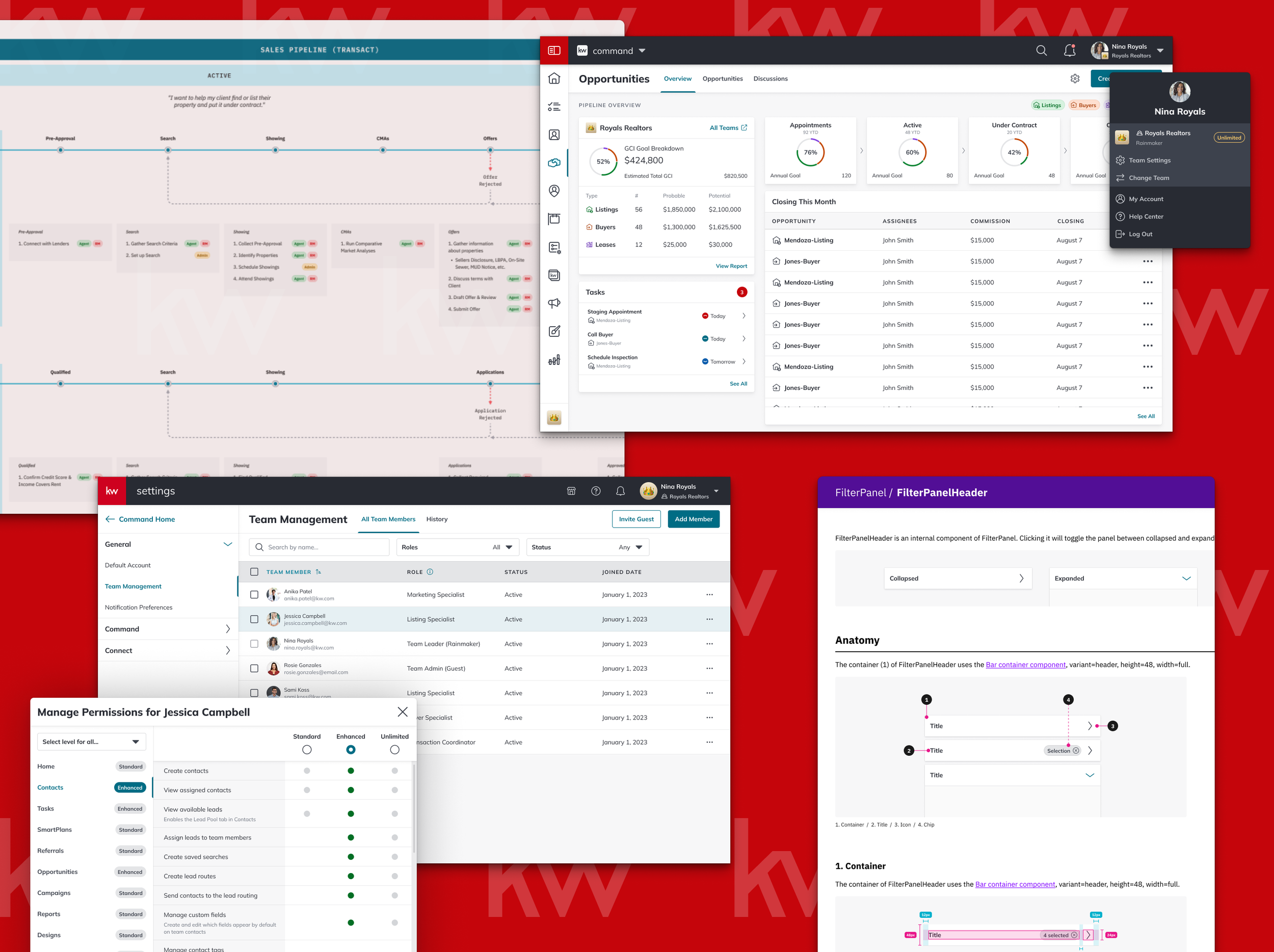Open the three-dot menu for Rosie Gonzales

coord(709,669)
